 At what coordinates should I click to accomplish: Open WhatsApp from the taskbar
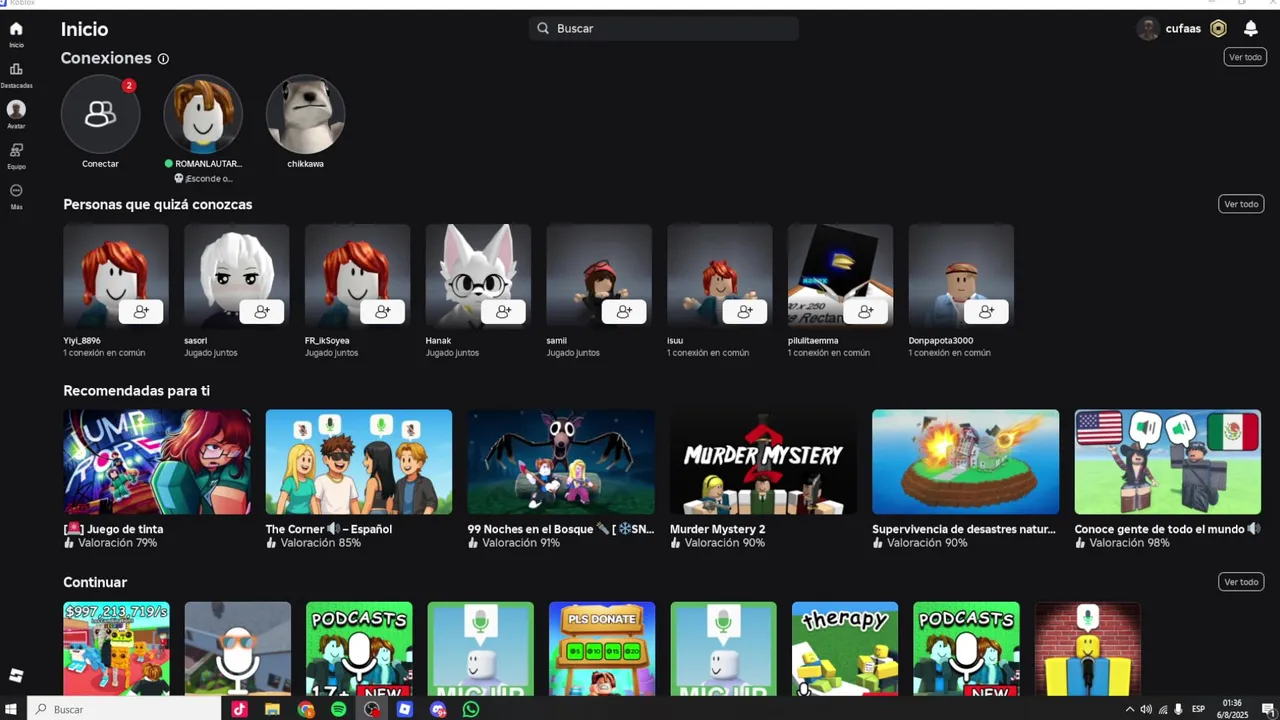click(x=471, y=709)
